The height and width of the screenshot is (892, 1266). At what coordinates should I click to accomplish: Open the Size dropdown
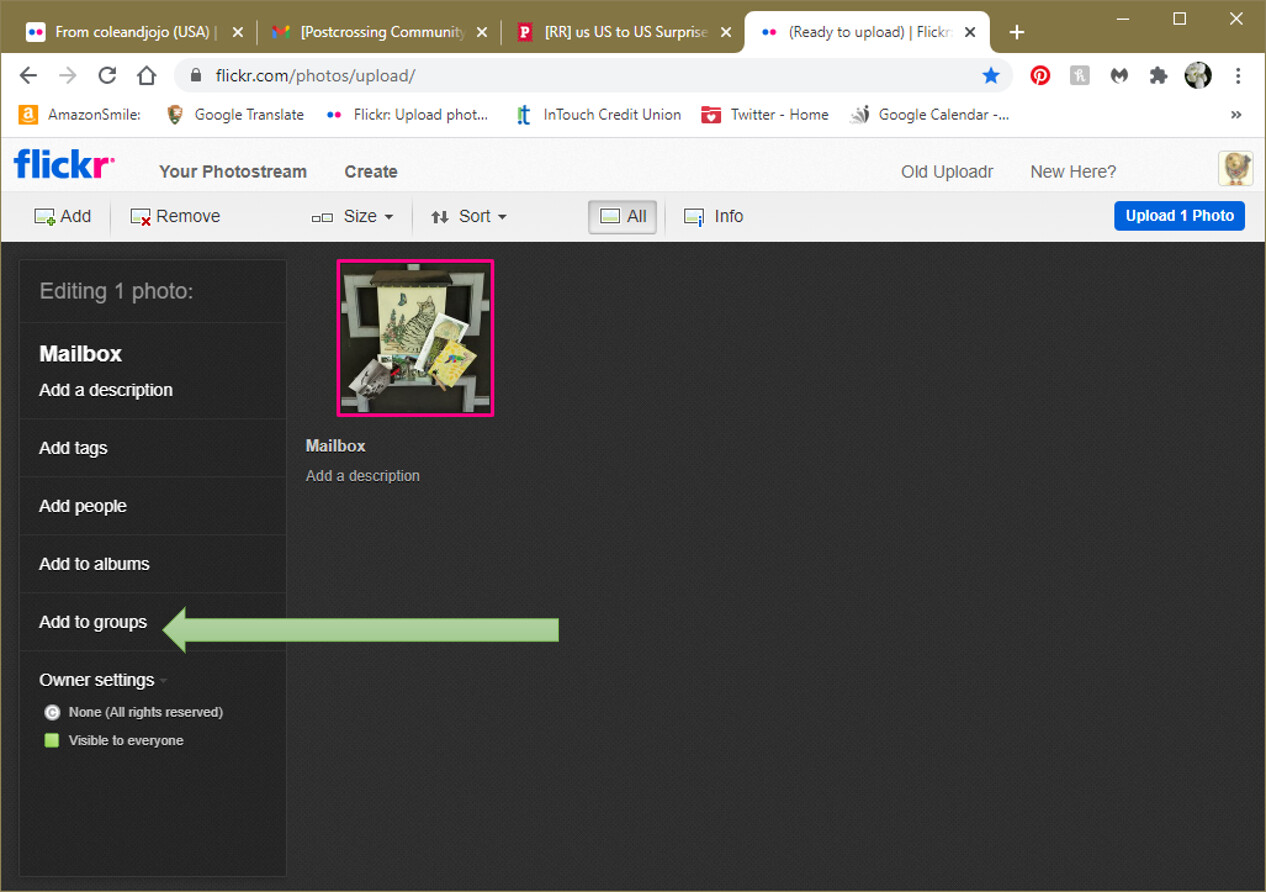coord(352,217)
